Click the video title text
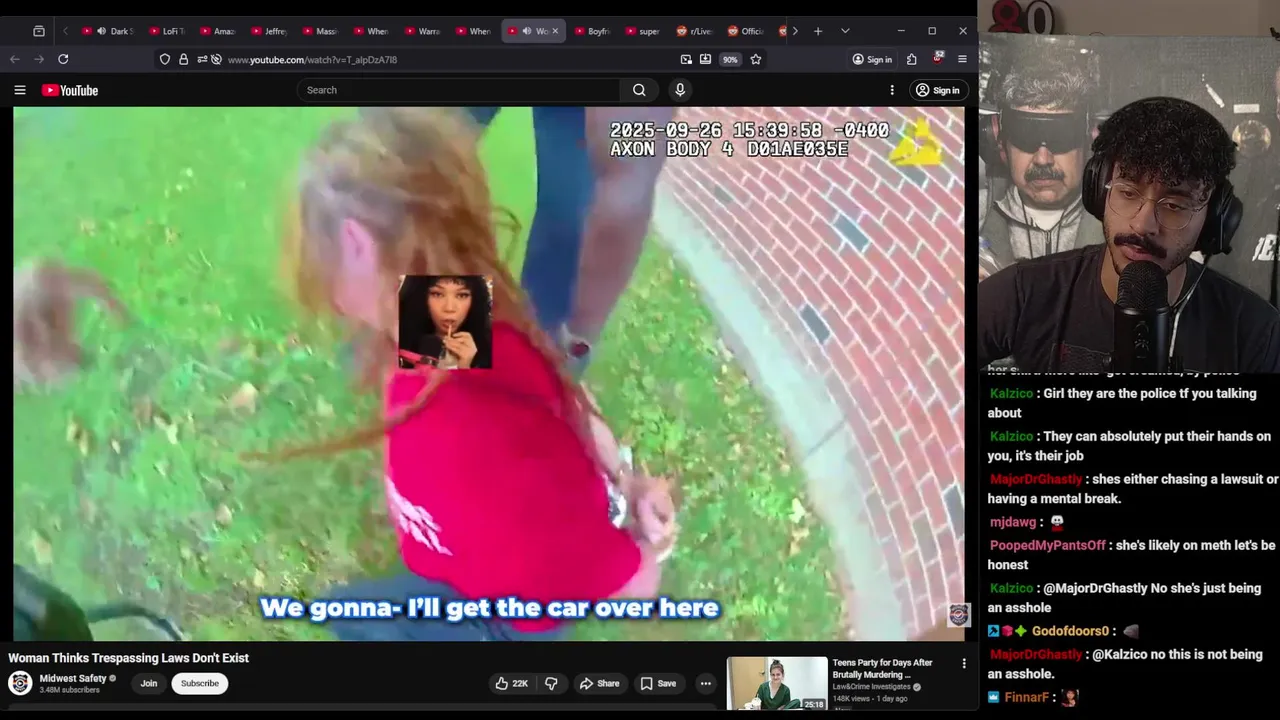The image size is (1280, 720). coord(129,658)
